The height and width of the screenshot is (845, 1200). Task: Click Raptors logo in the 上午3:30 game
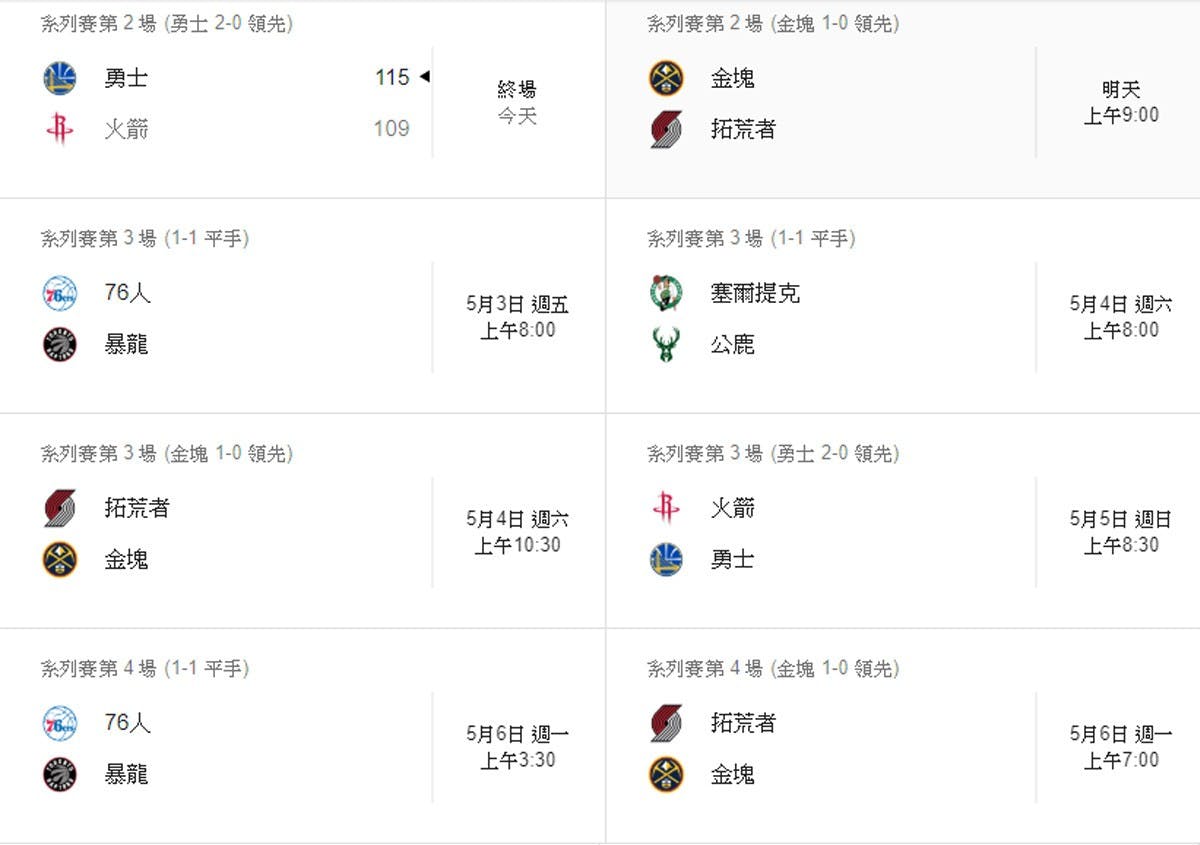pos(60,774)
